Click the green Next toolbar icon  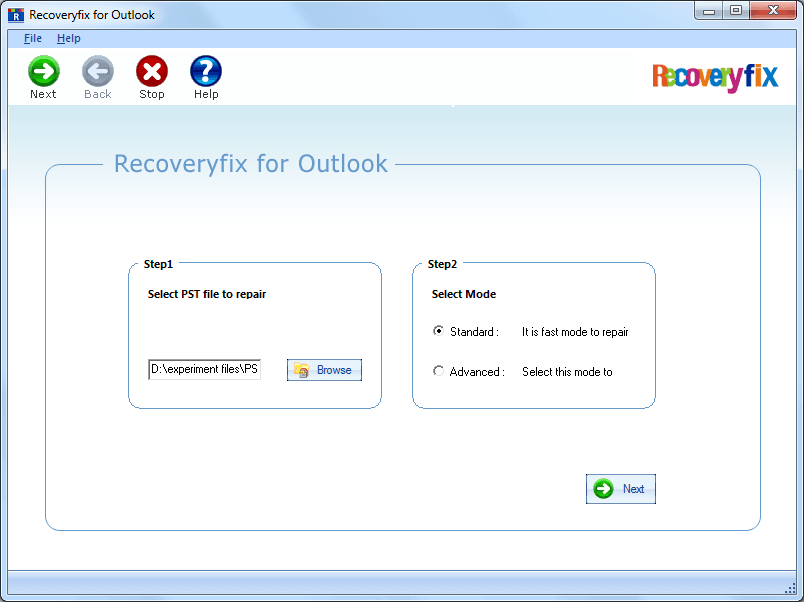point(44,71)
